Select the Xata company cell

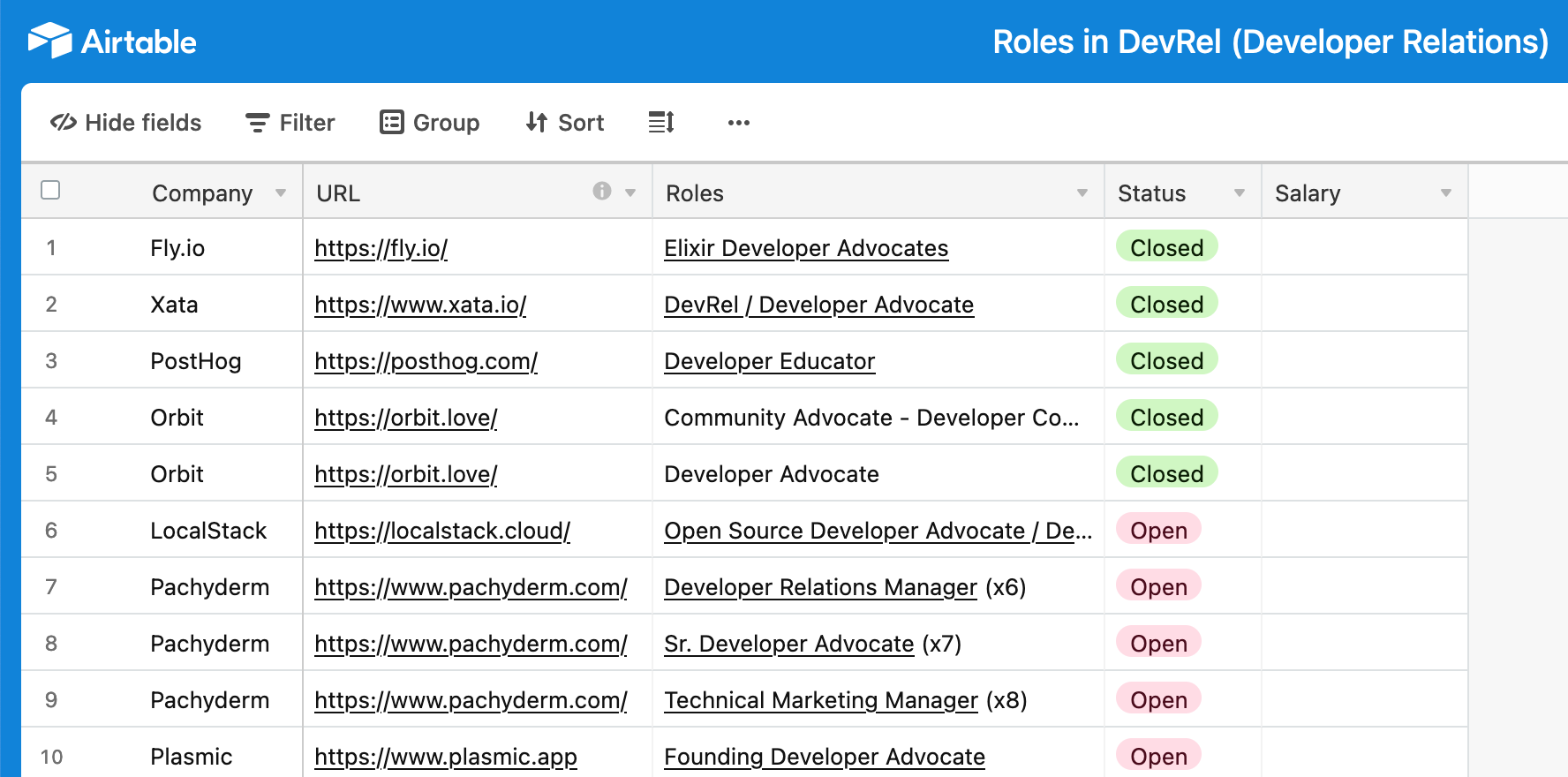point(174,305)
